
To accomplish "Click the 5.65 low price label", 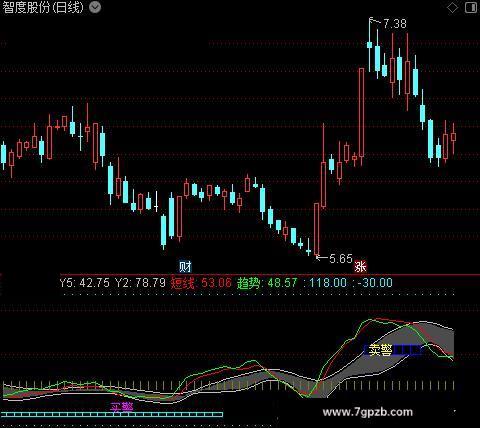I will point(341,258).
